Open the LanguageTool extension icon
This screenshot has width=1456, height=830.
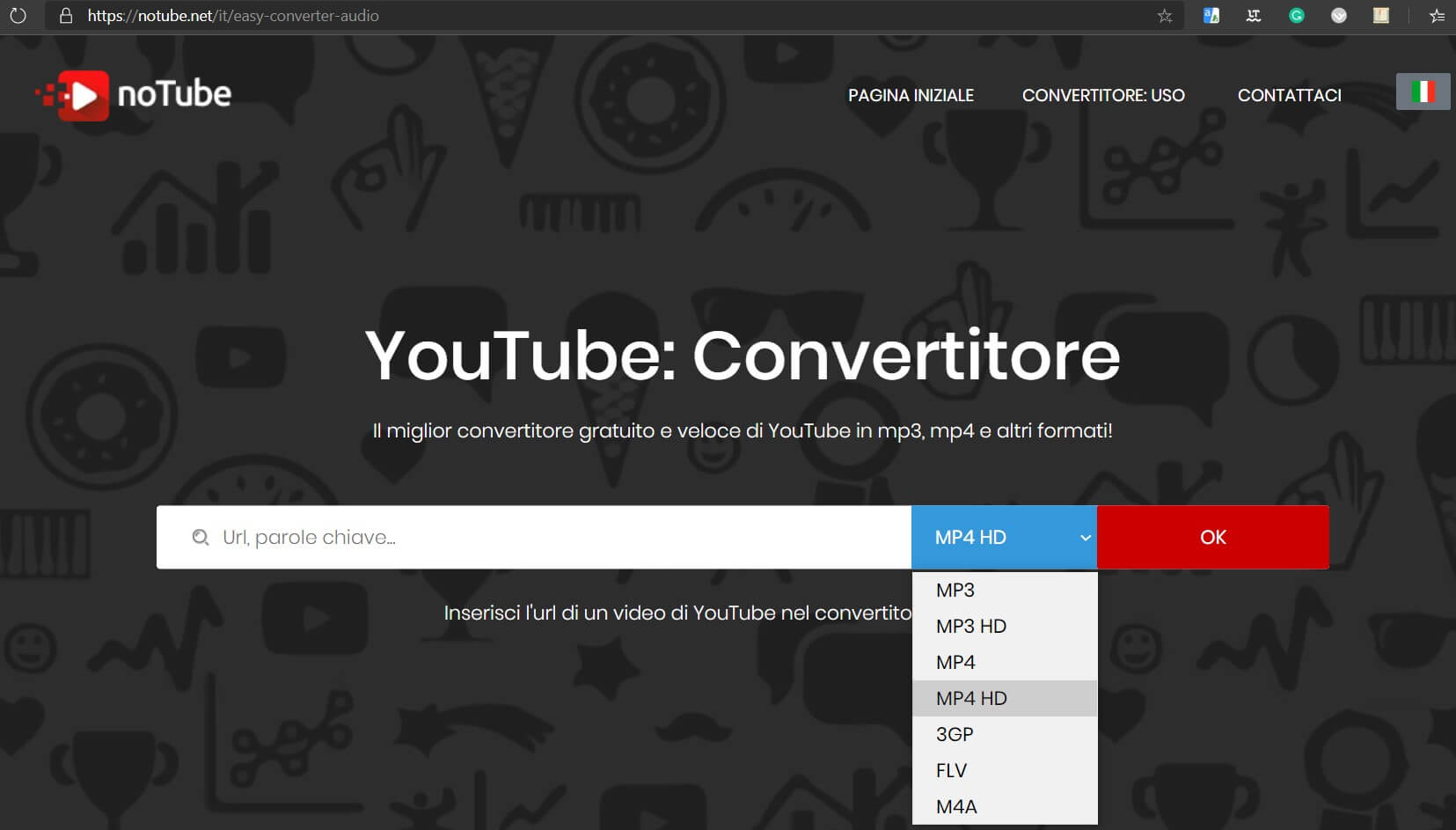click(1254, 16)
